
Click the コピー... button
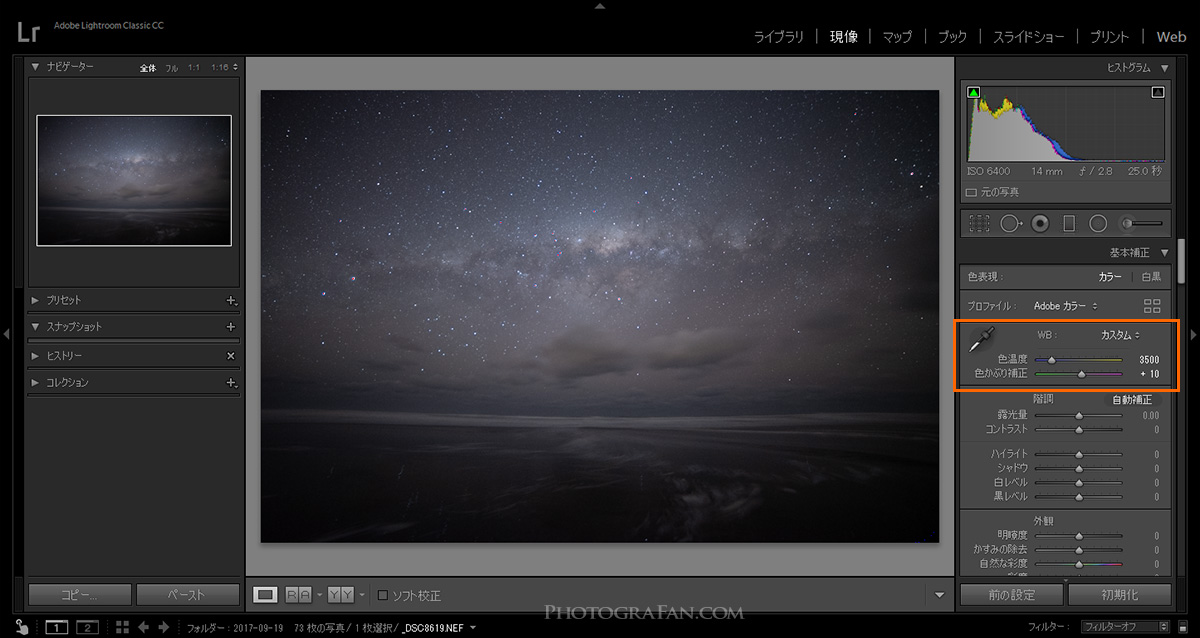pos(80,594)
